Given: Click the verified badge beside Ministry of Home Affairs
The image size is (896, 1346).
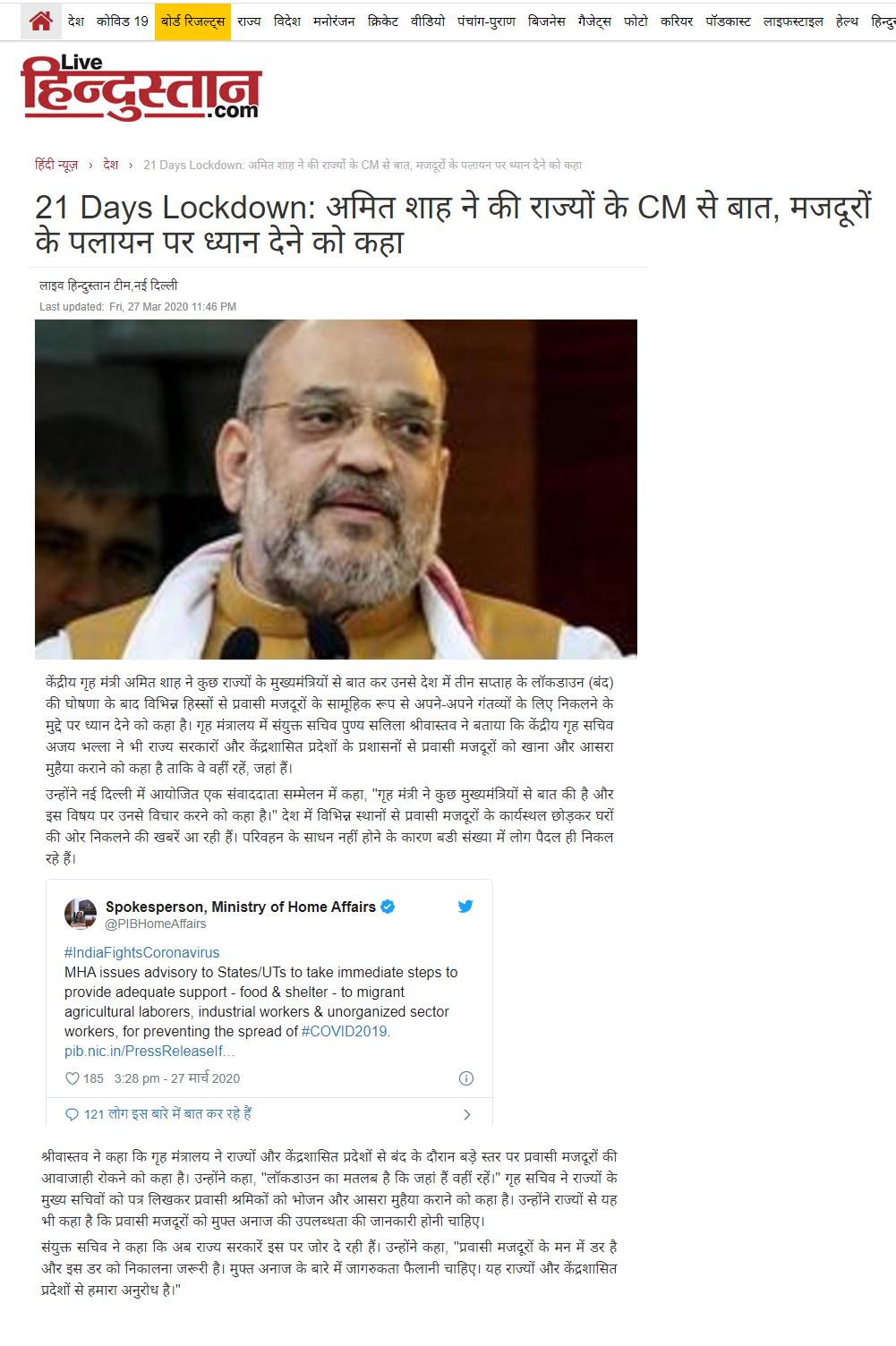Looking at the screenshot, I should tap(388, 907).
